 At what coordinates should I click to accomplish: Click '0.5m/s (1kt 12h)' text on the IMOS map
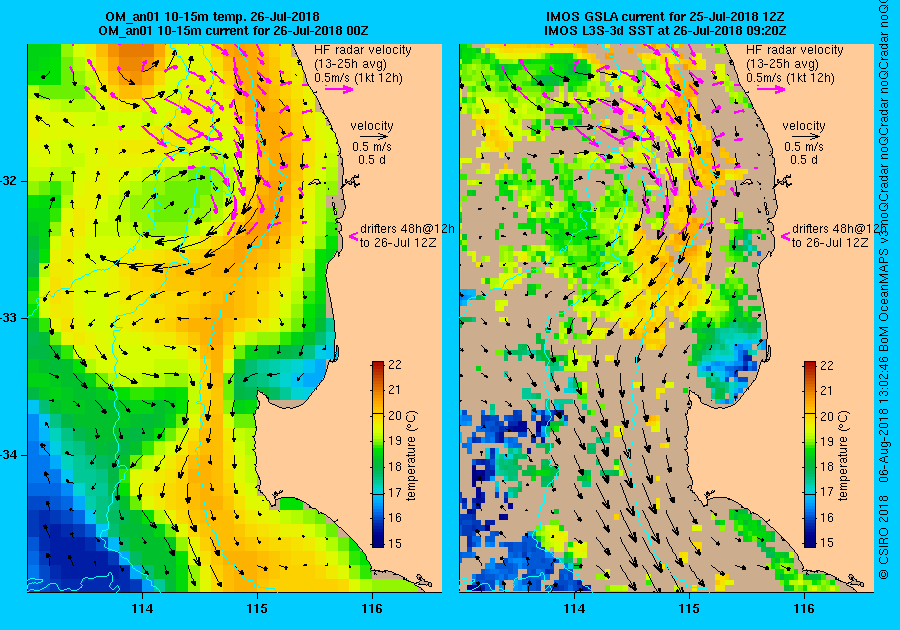791,78
